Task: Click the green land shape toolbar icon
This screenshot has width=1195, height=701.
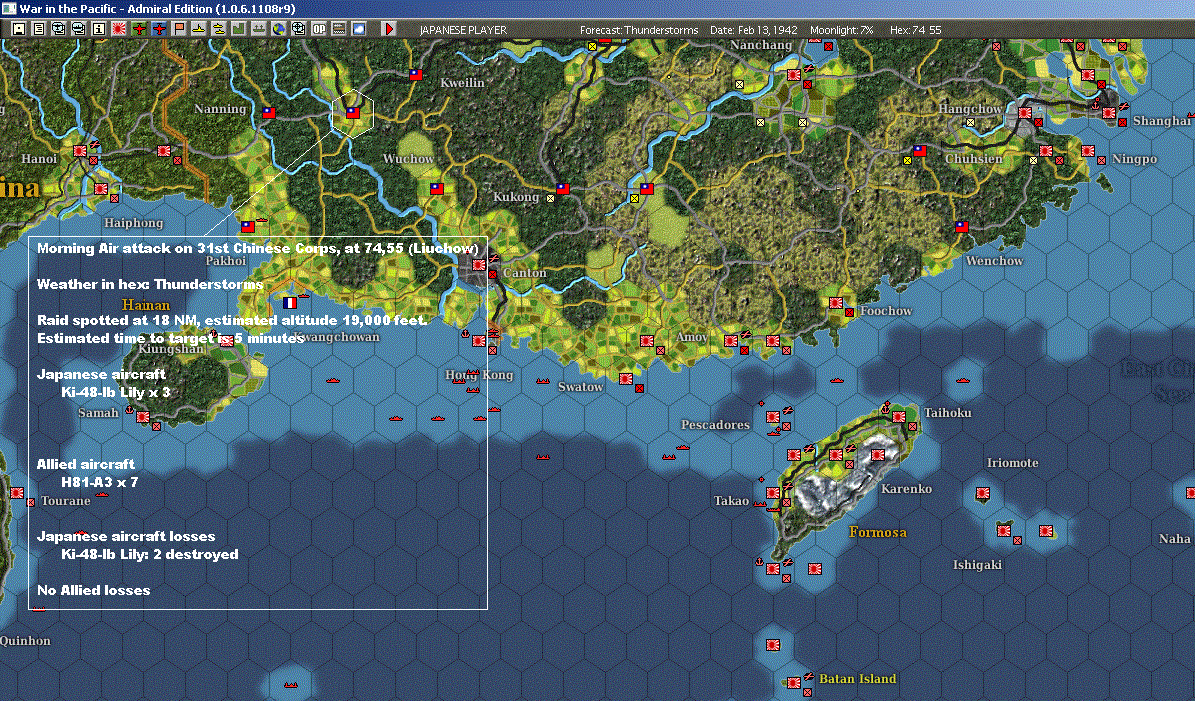Action: click(x=239, y=29)
